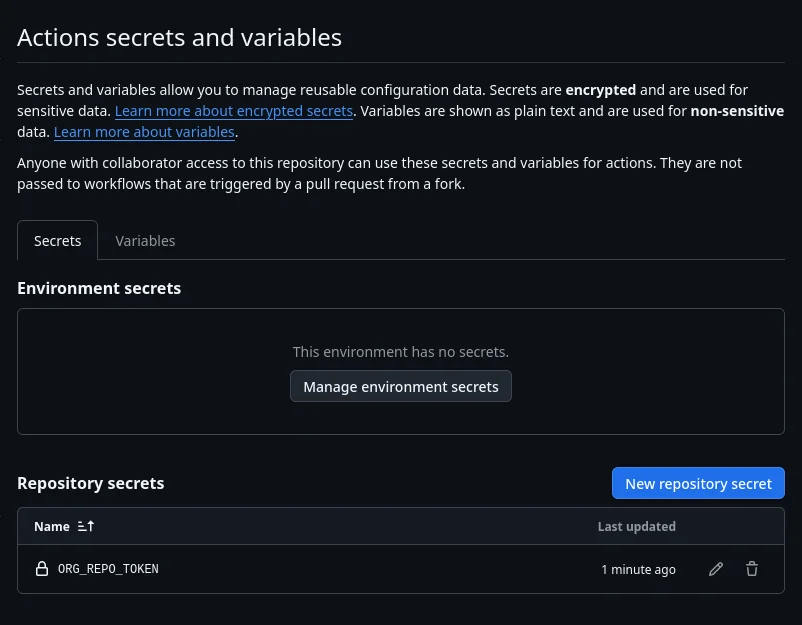This screenshot has width=802, height=625.
Task: Click the Actions secrets and variables title
Action: tap(179, 37)
